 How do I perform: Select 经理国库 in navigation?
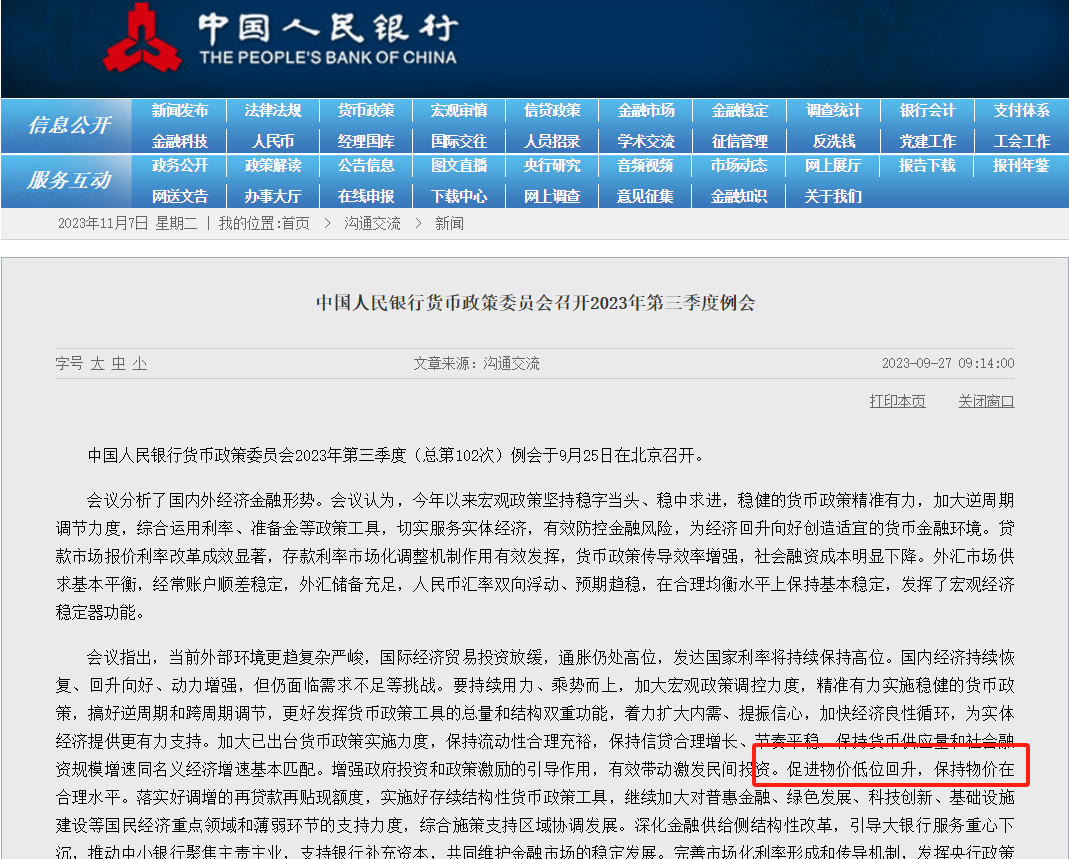[366, 141]
